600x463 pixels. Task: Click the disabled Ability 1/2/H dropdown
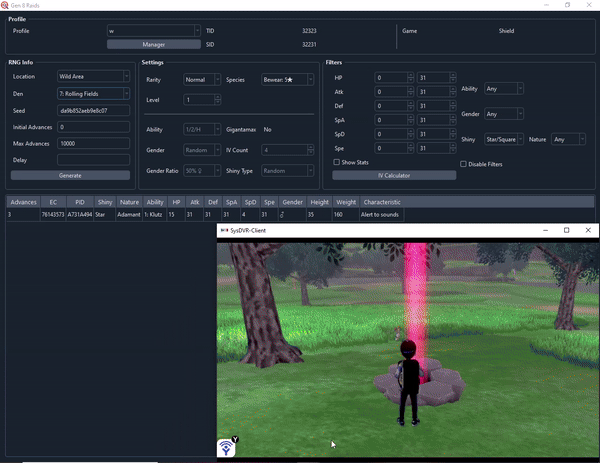click(202, 129)
